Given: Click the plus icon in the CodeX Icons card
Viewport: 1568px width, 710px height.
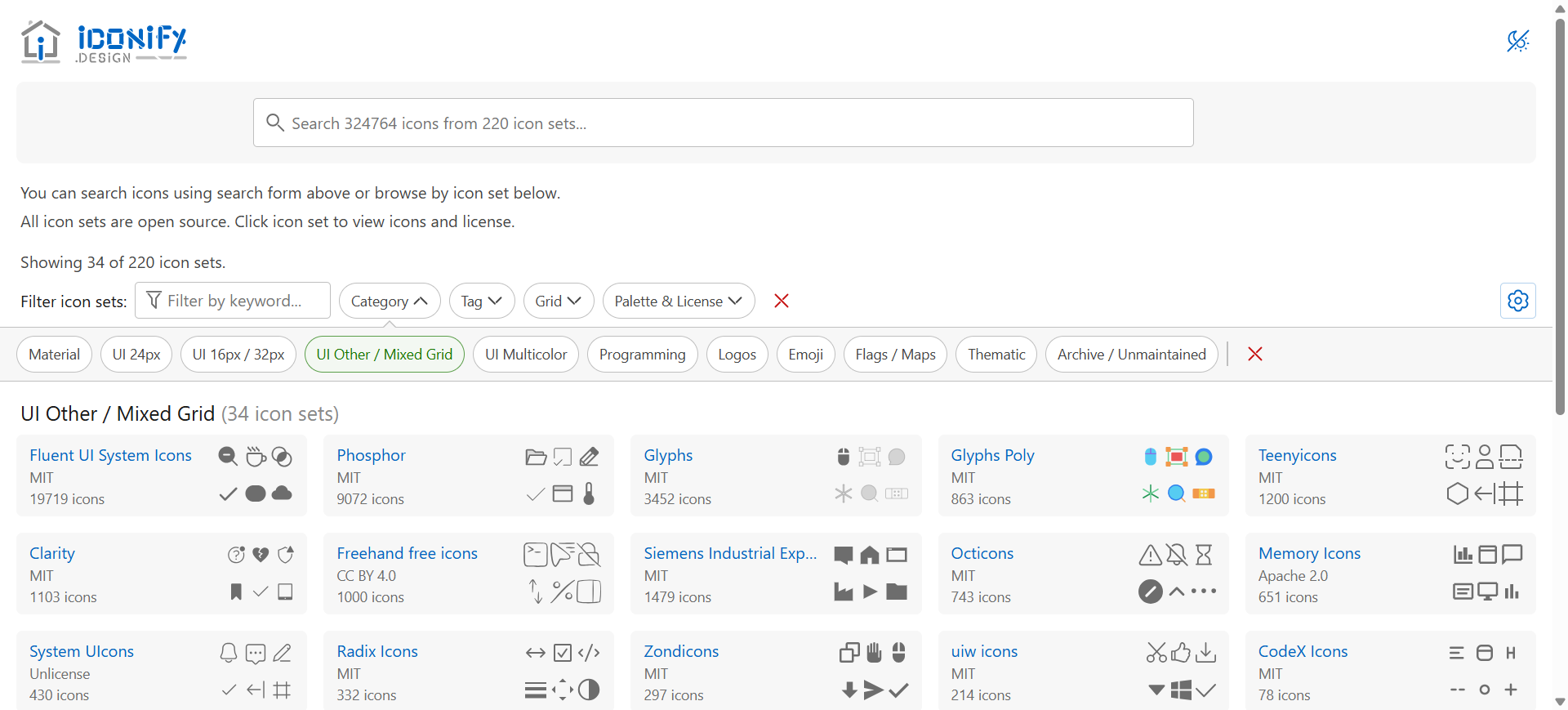Looking at the screenshot, I should click(x=1511, y=690).
